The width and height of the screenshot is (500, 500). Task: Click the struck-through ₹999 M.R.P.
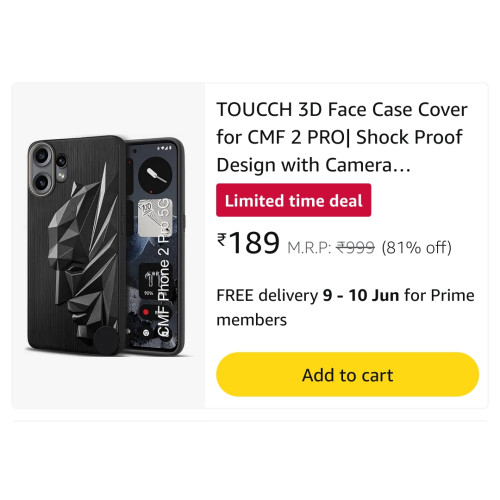coord(355,248)
